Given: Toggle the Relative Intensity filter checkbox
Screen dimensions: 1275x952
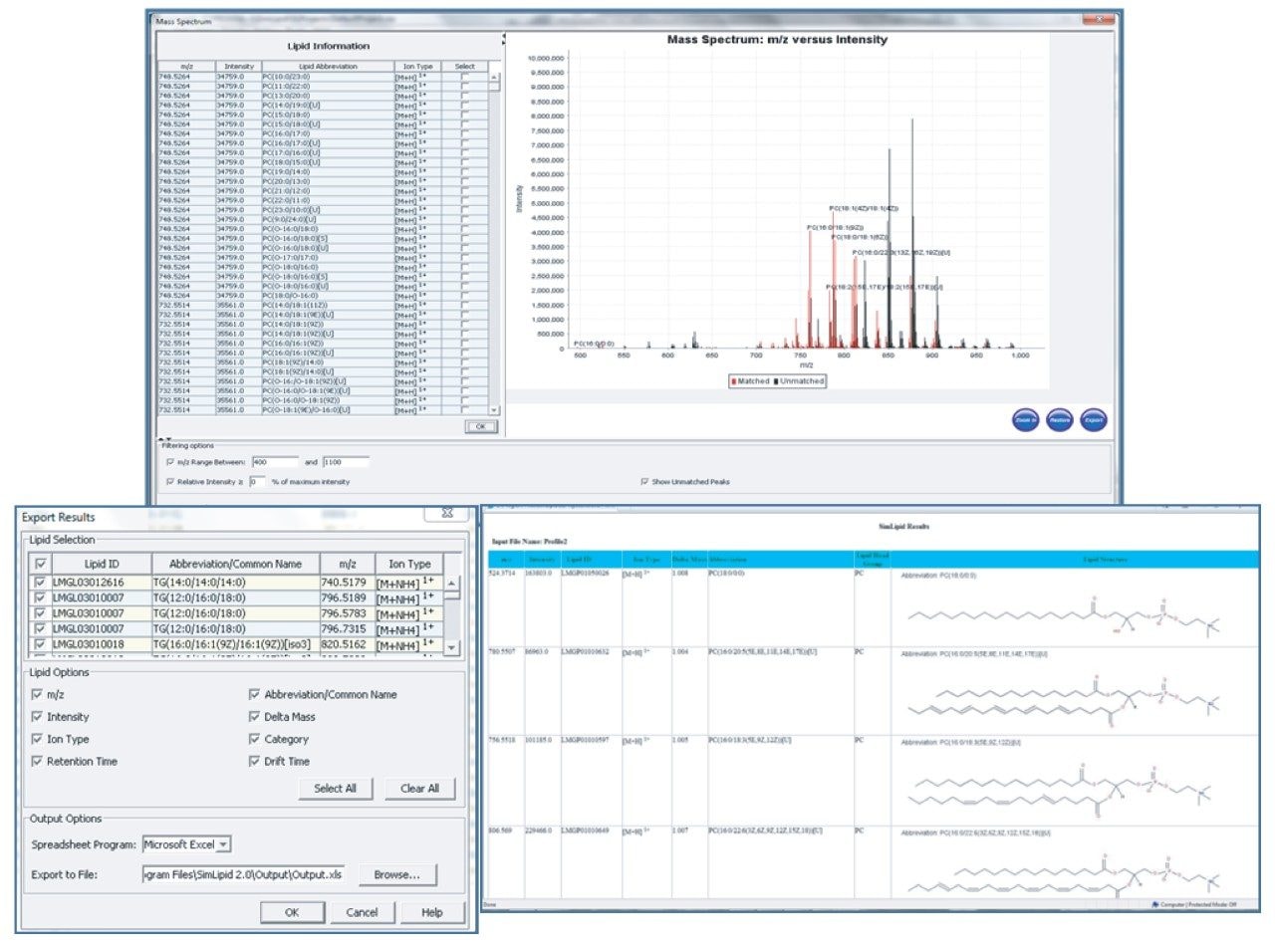Looking at the screenshot, I should (x=170, y=482).
